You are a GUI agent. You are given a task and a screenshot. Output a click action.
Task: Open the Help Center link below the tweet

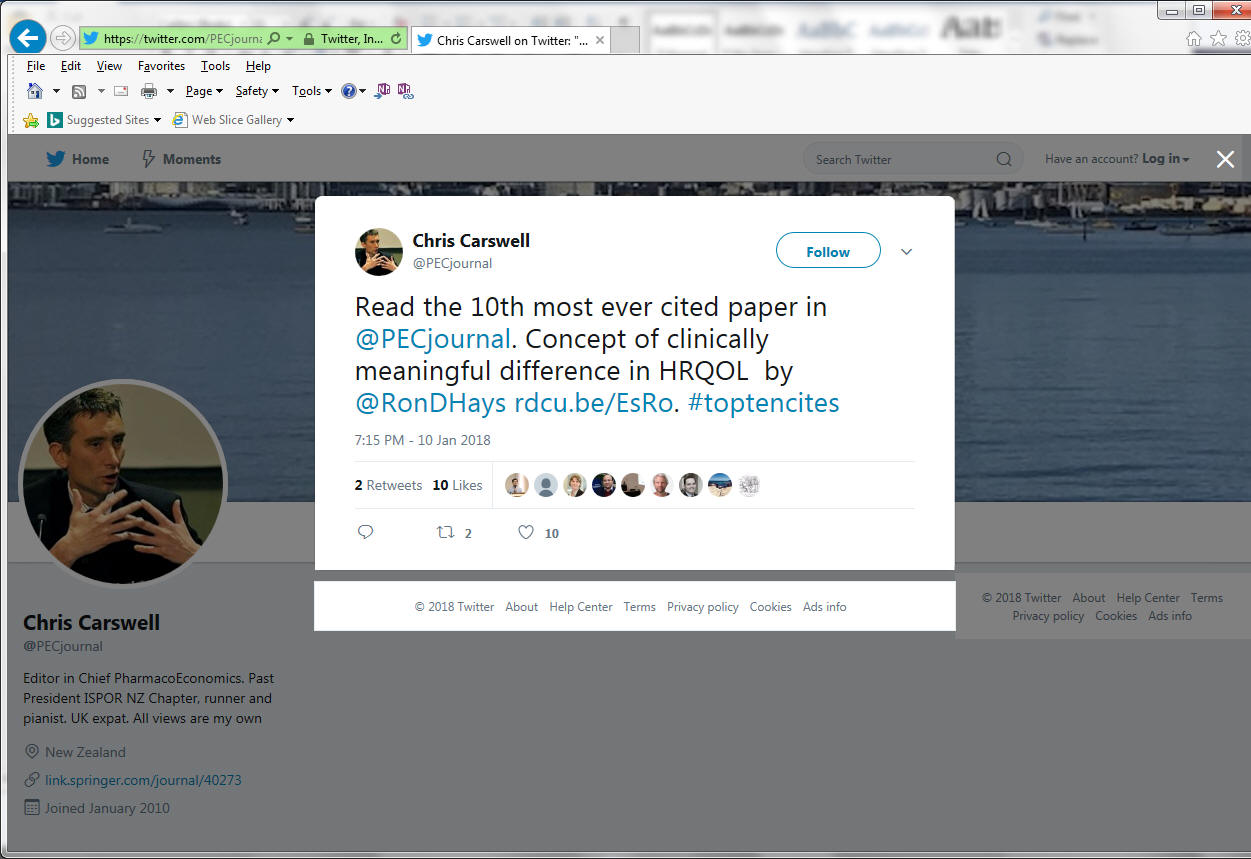click(580, 607)
